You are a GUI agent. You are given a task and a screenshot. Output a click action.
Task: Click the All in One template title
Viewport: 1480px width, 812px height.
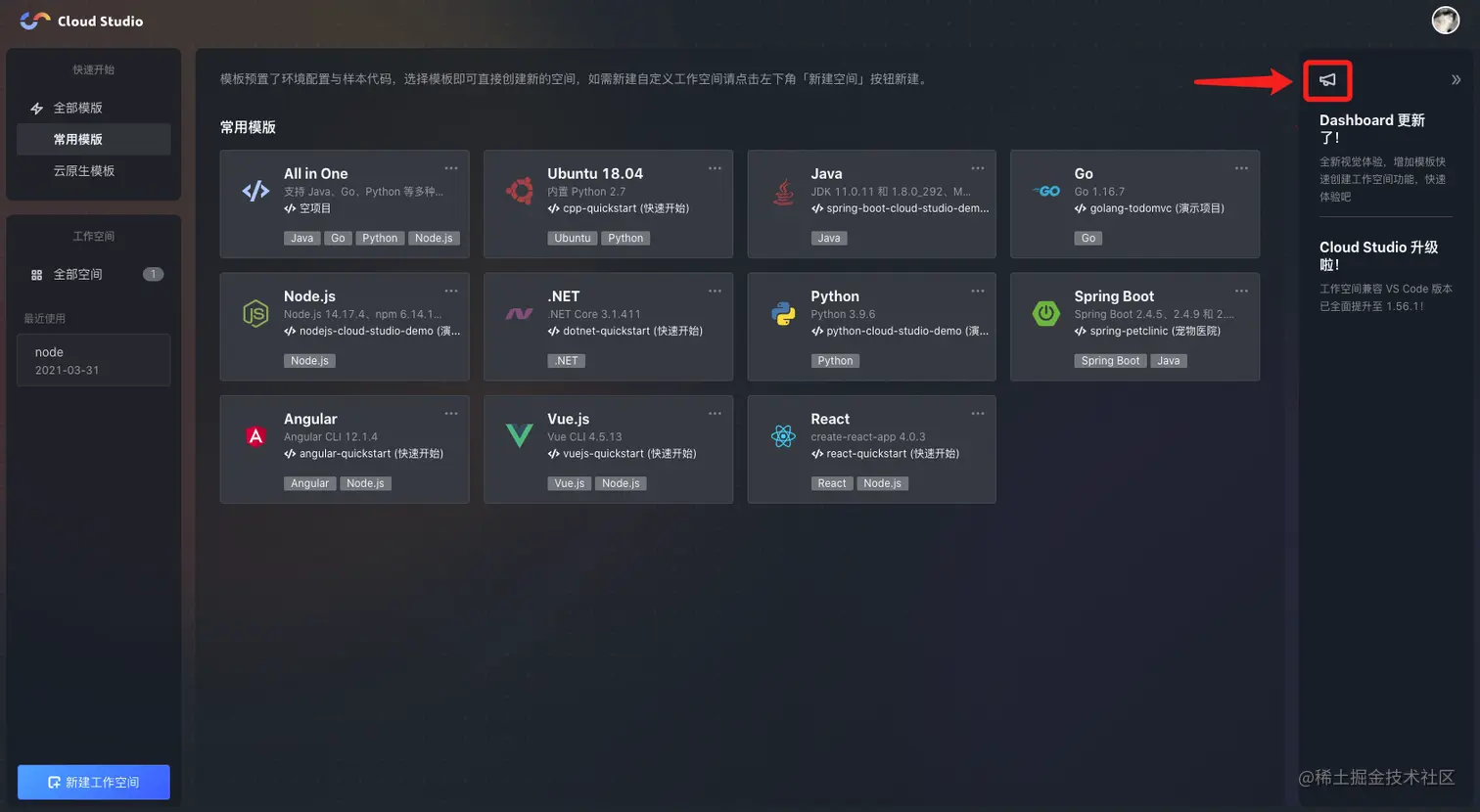click(x=315, y=173)
